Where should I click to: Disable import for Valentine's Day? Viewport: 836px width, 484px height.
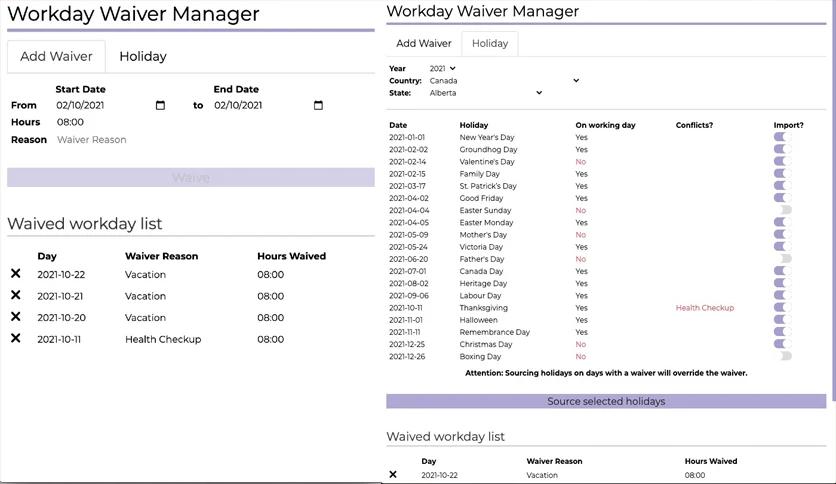(783, 162)
